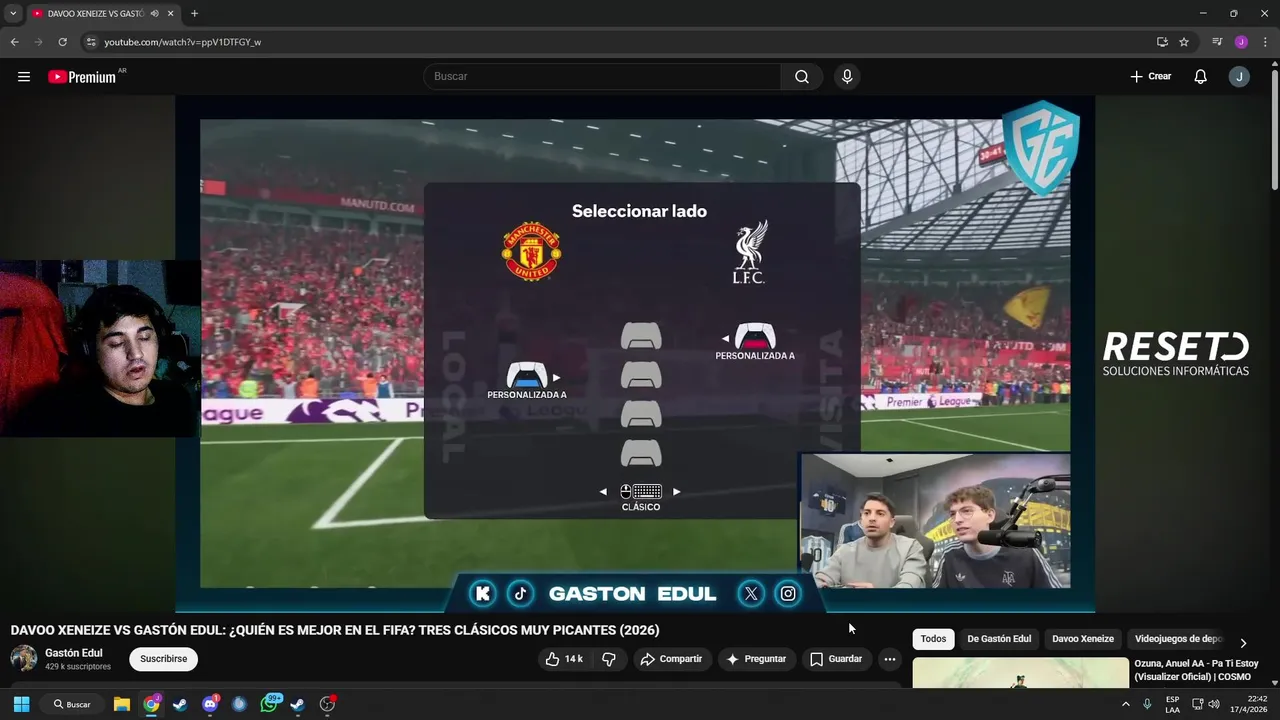Open the Ozuna video thumbnail
The height and width of the screenshot is (720, 1280).
[x=1020, y=672]
